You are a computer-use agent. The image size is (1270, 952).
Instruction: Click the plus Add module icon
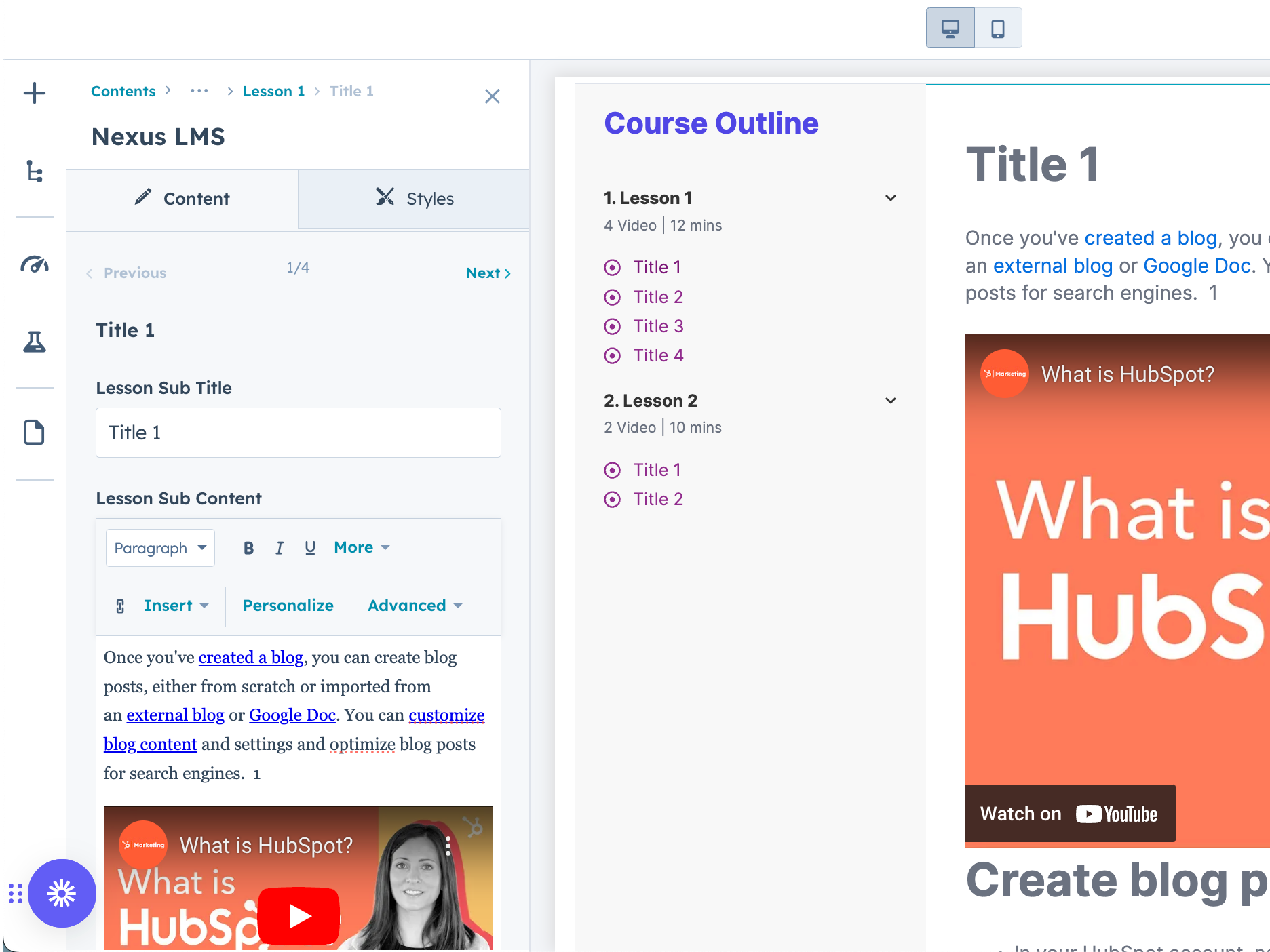click(x=35, y=93)
